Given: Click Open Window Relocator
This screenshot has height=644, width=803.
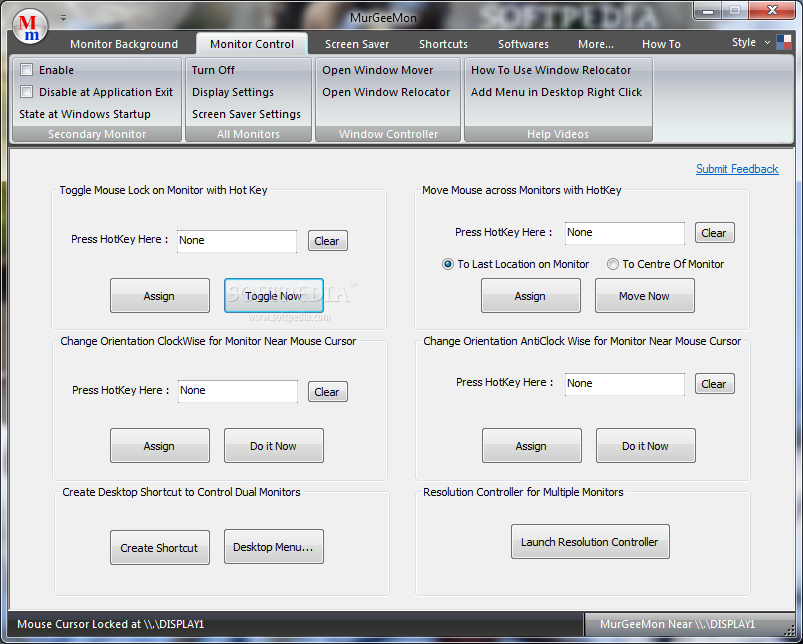Looking at the screenshot, I should (x=386, y=92).
